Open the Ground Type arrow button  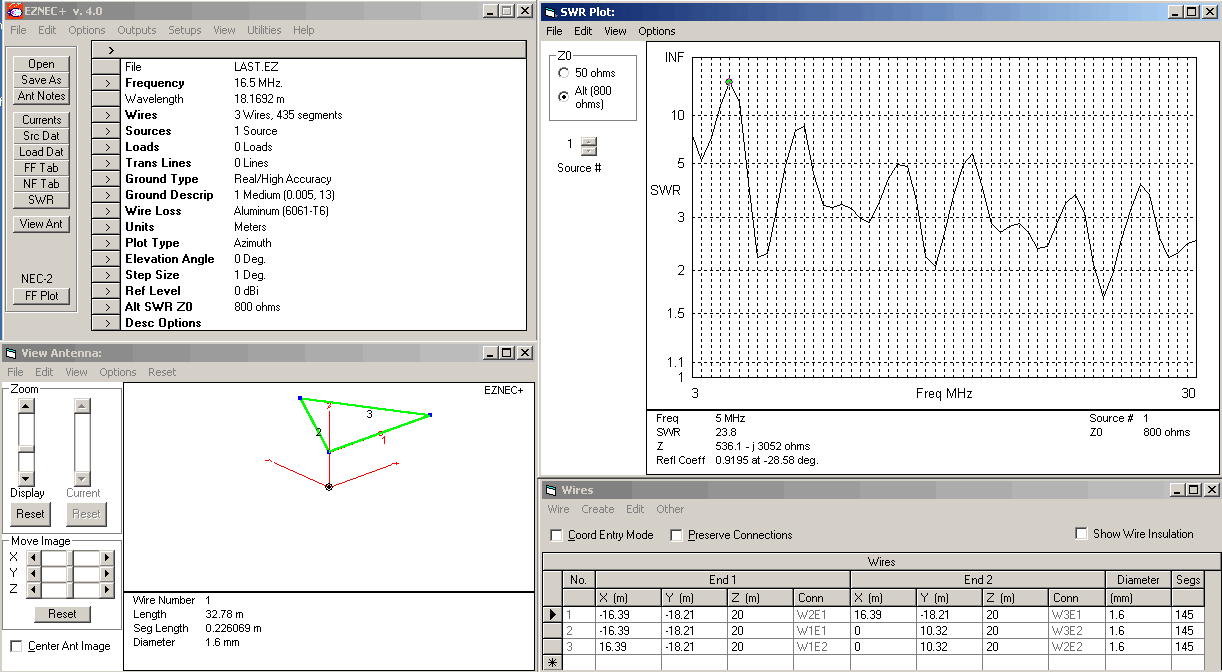click(x=106, y=179)
